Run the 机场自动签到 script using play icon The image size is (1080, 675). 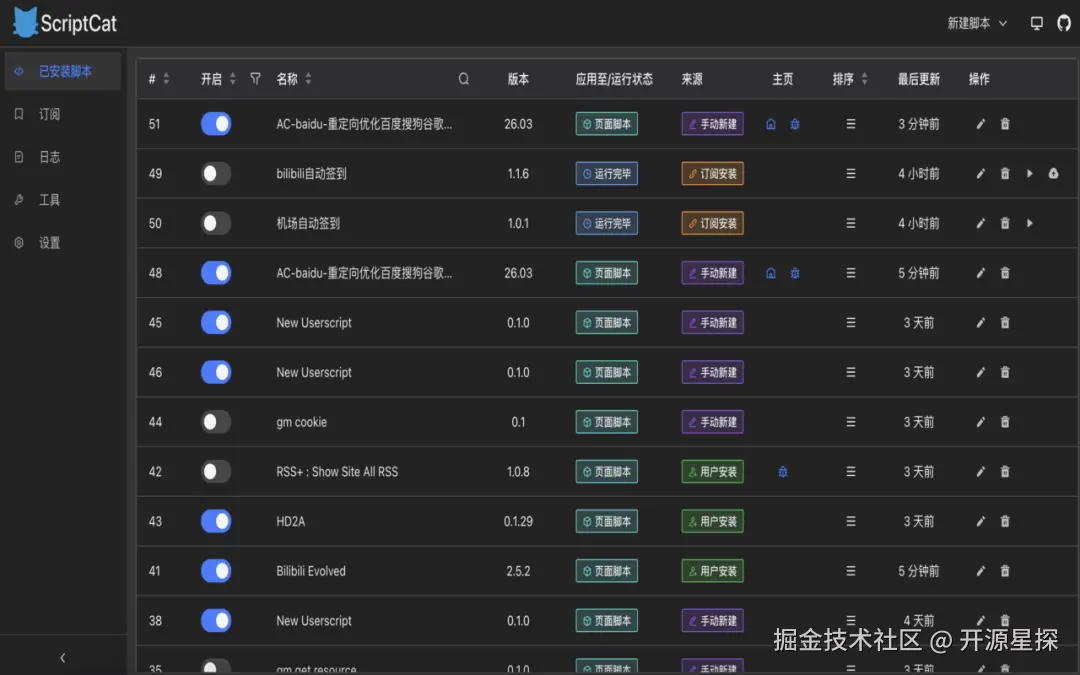click(x=1029, y=223)
